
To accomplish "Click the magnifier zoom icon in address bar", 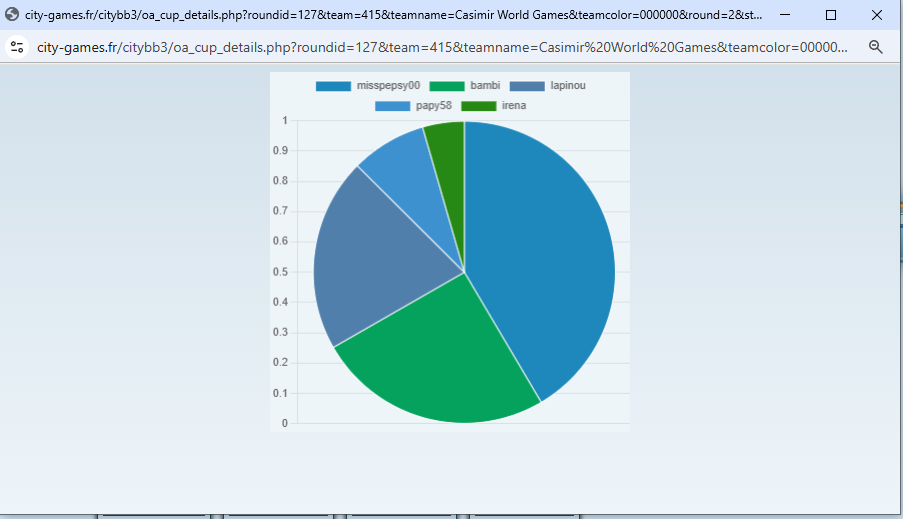I will [x=876, y=47].
